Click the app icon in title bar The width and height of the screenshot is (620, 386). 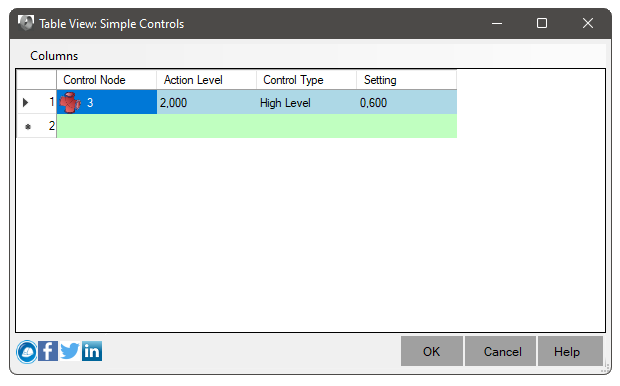coord(26,23)
